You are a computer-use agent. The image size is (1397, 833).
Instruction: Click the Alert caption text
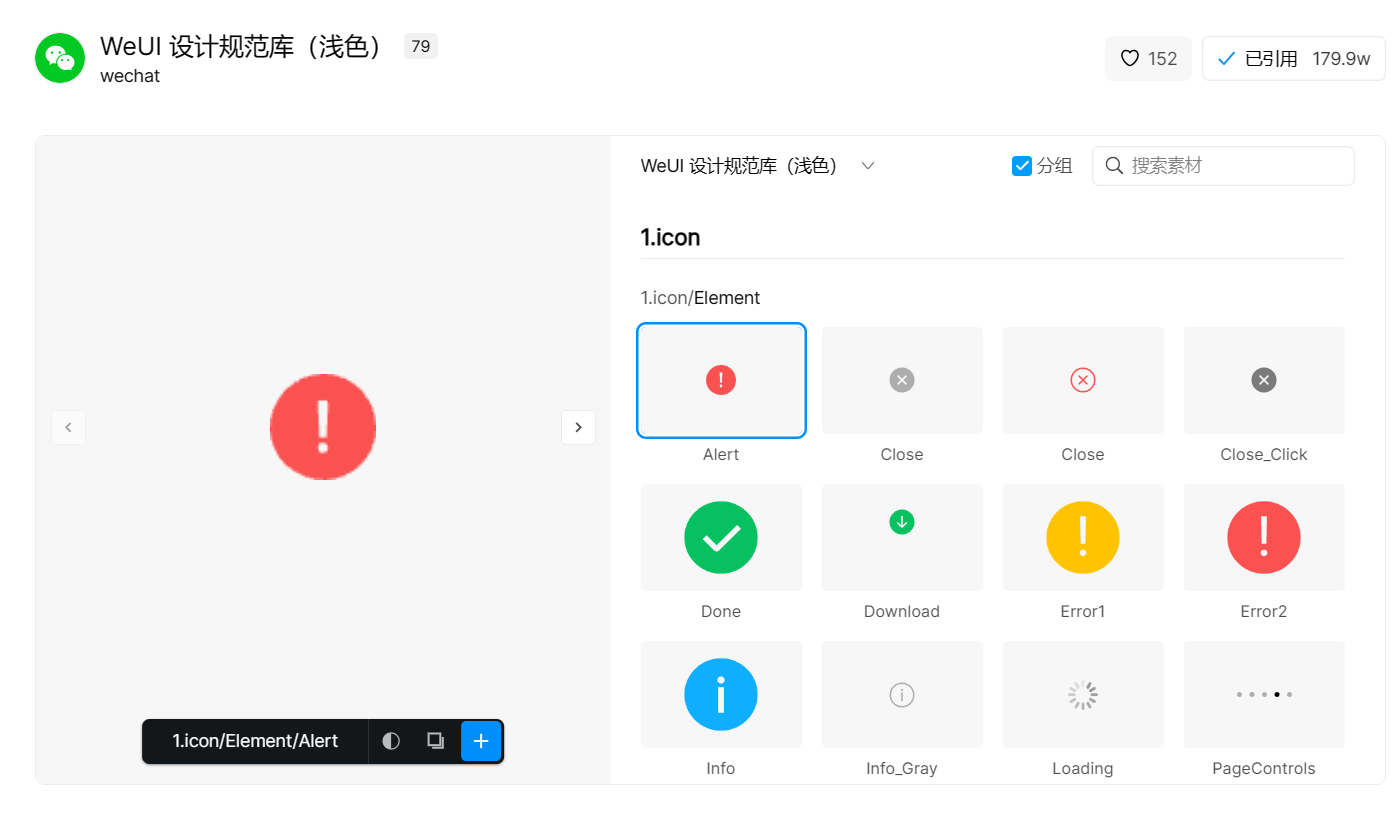tap(721, 455)
